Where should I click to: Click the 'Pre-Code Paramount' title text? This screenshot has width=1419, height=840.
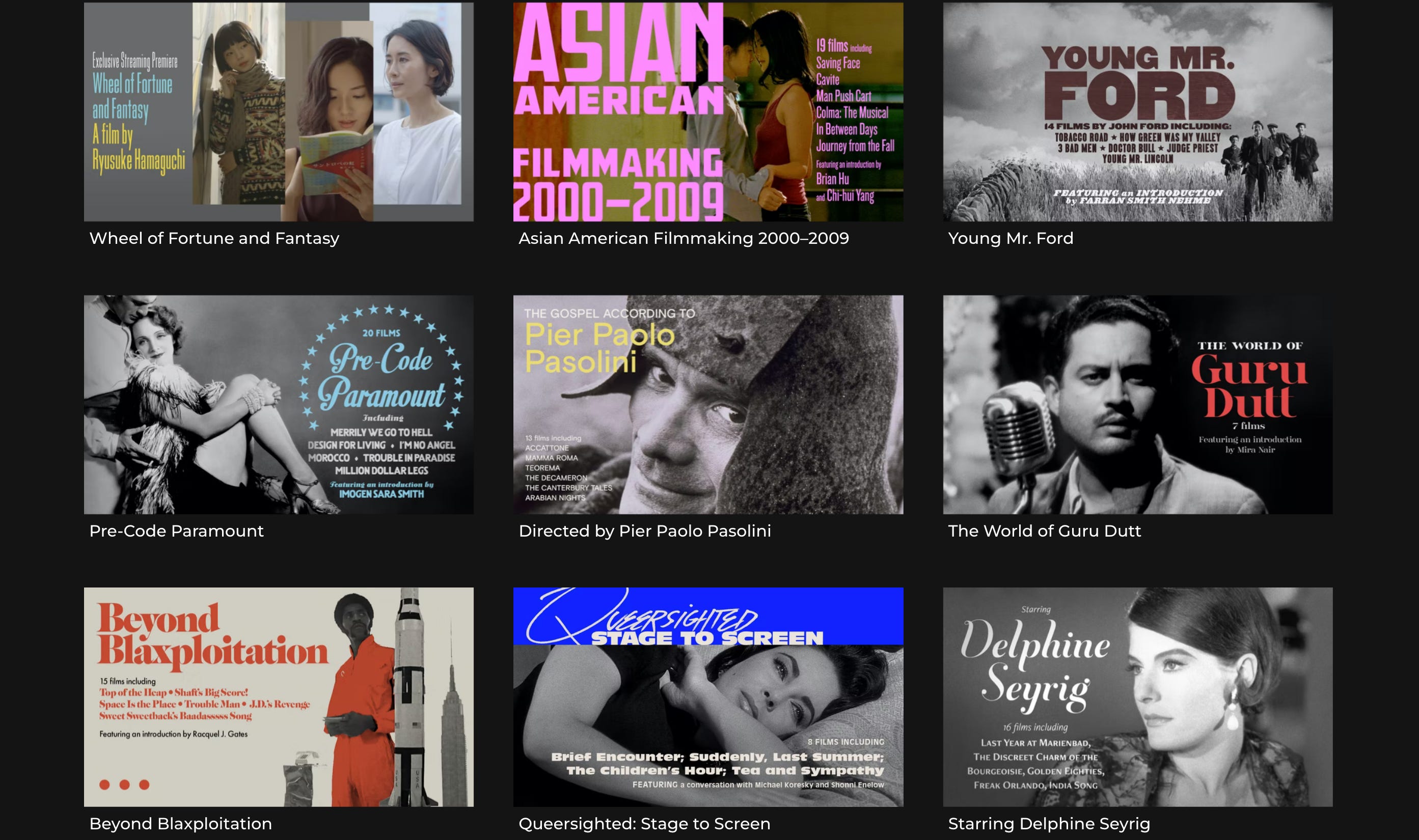coord(176,531)
